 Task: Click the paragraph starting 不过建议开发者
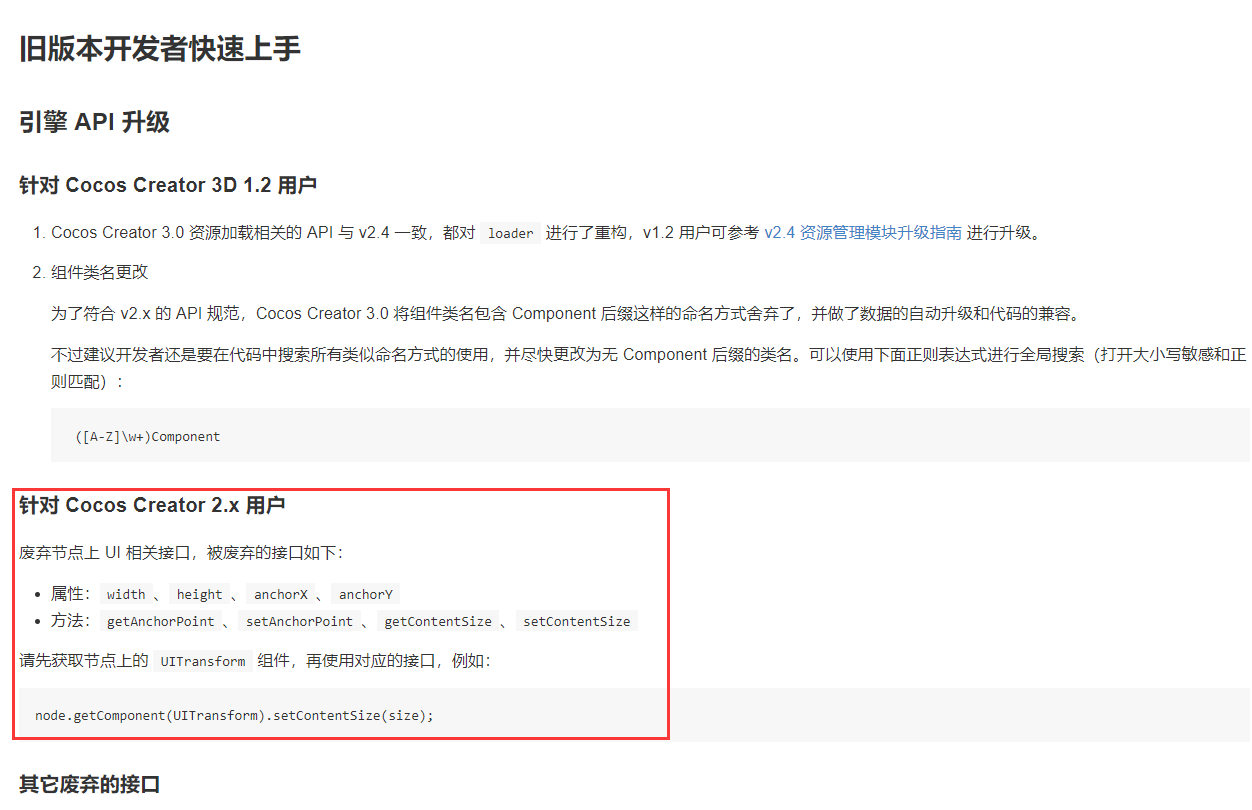(x=649, y=368)
